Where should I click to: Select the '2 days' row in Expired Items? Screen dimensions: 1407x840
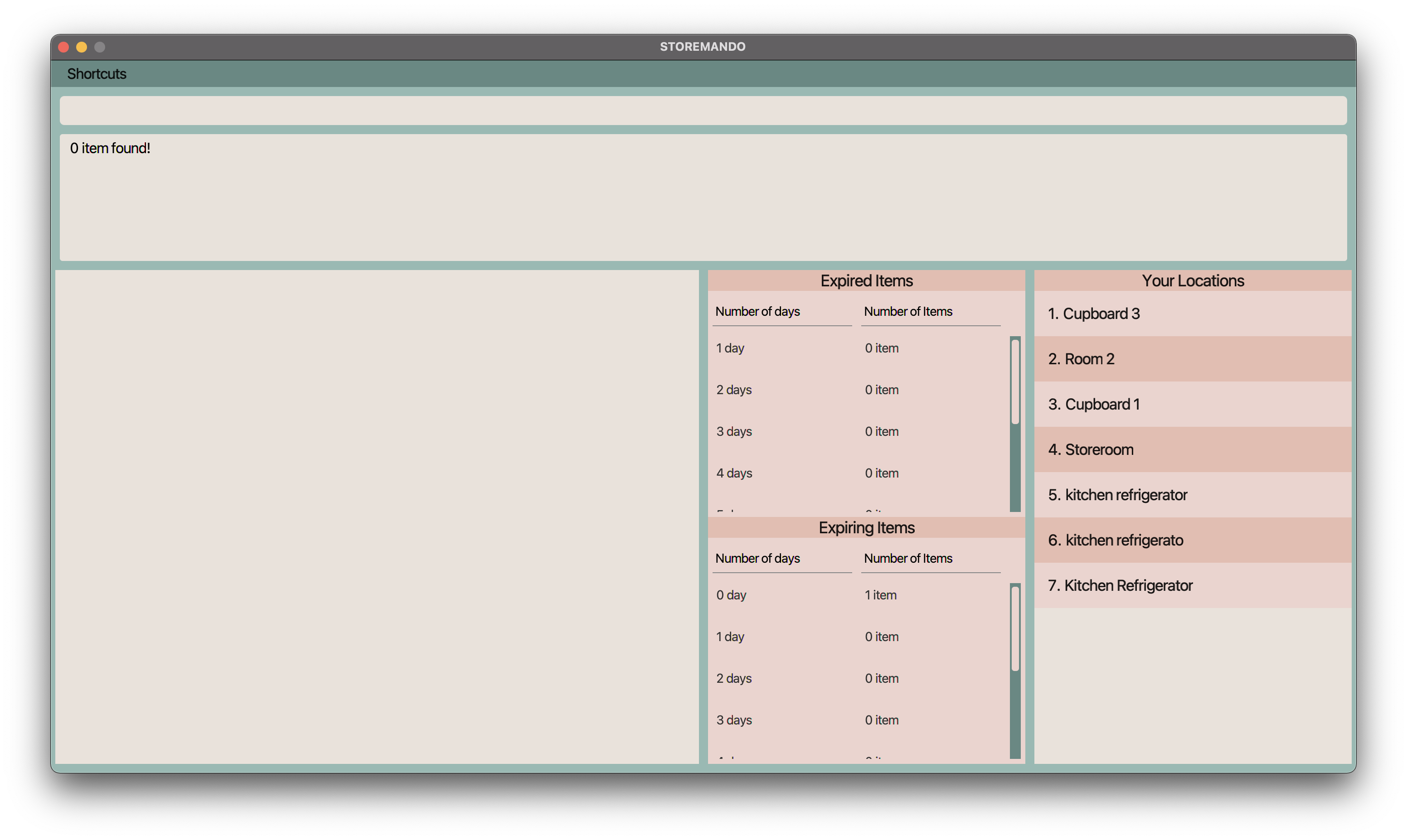858,390
